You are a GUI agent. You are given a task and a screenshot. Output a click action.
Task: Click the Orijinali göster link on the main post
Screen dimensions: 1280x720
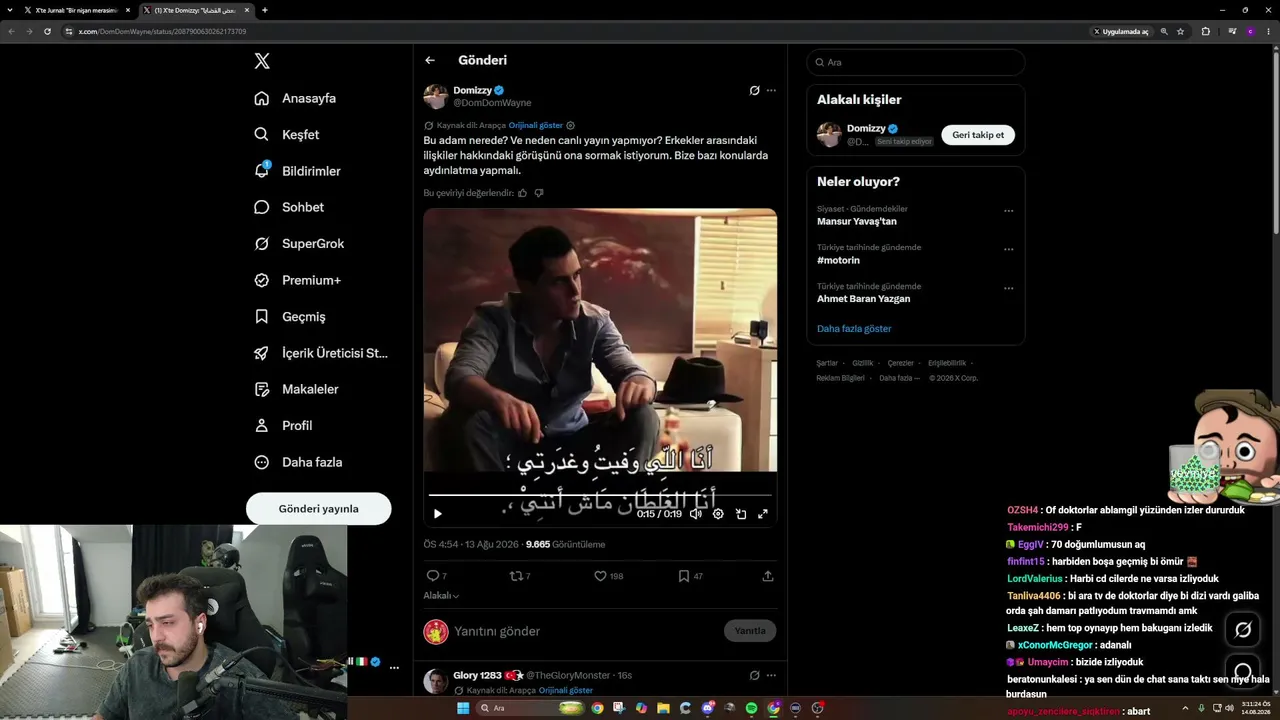(536, 125)
